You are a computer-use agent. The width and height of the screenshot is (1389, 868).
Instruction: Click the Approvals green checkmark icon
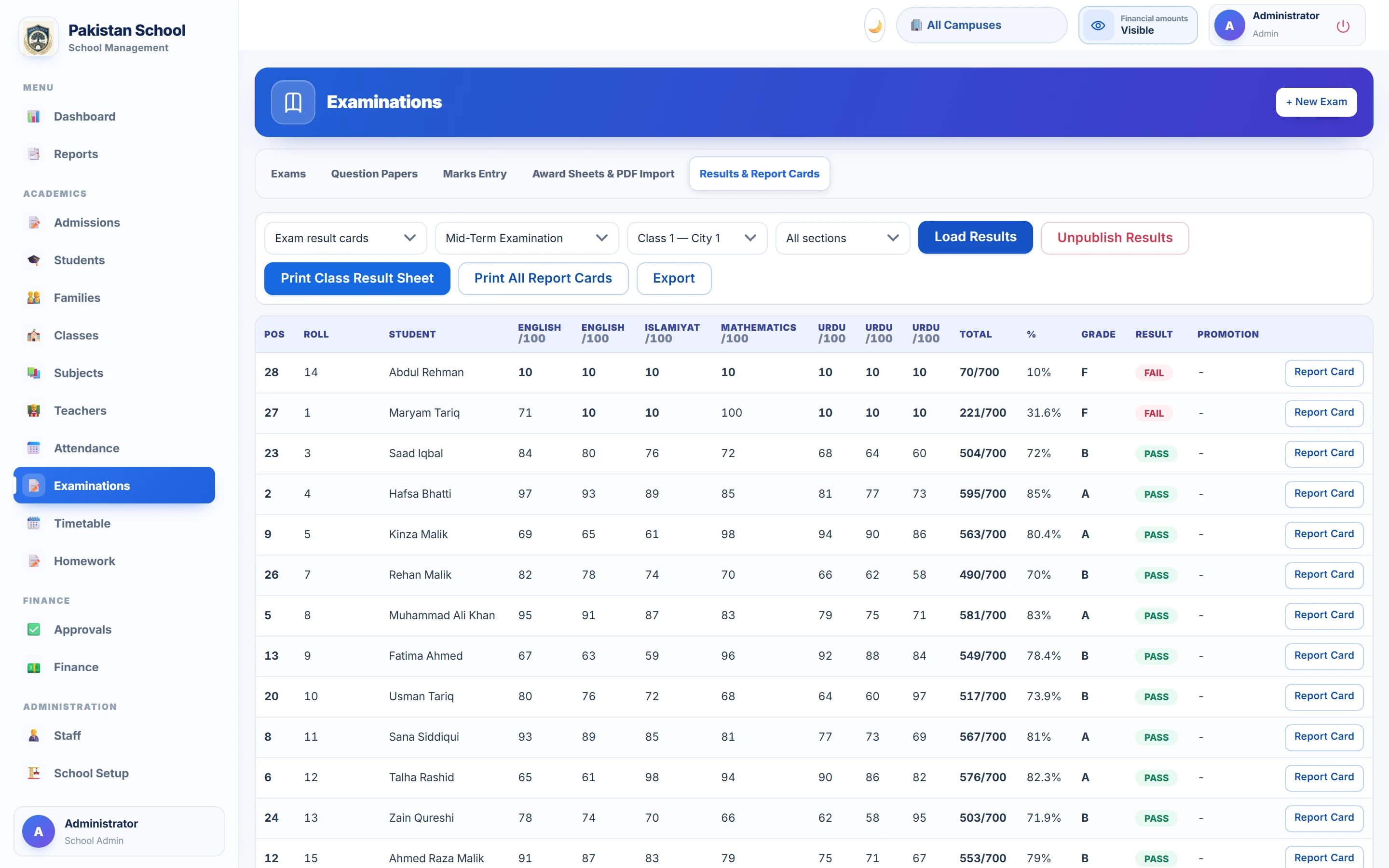click(34, 630)
